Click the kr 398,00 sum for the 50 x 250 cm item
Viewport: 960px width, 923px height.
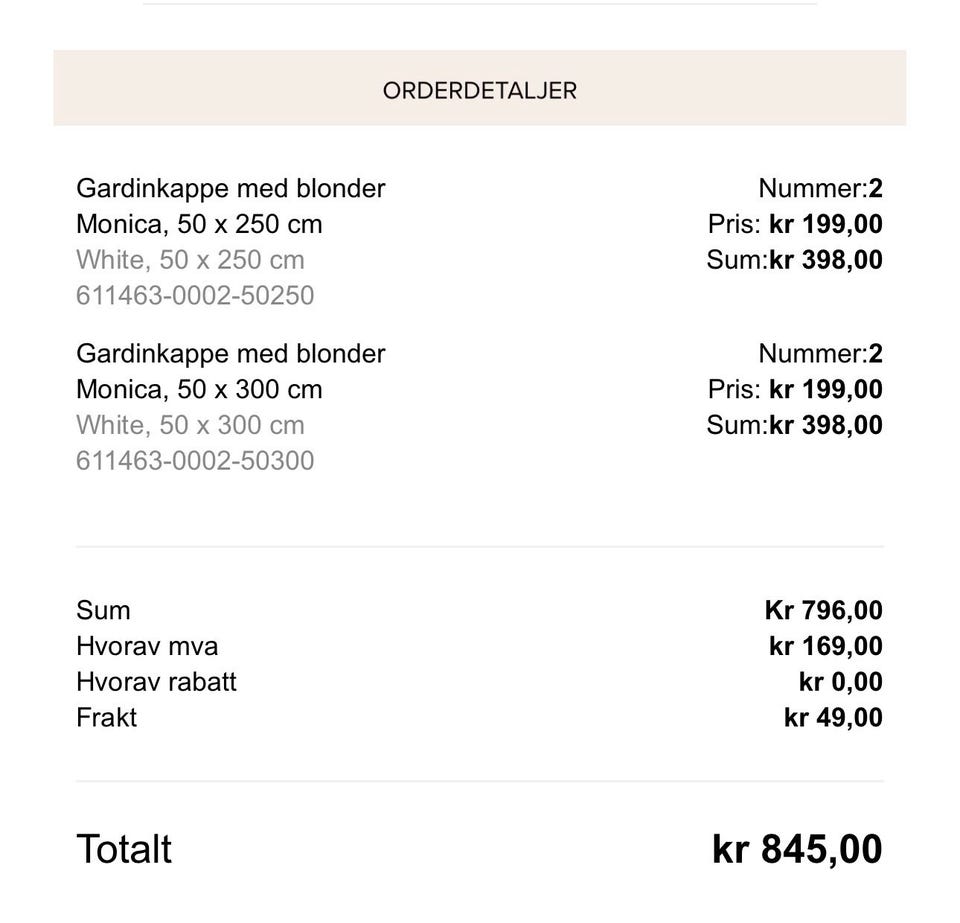(x=825, y=260)
